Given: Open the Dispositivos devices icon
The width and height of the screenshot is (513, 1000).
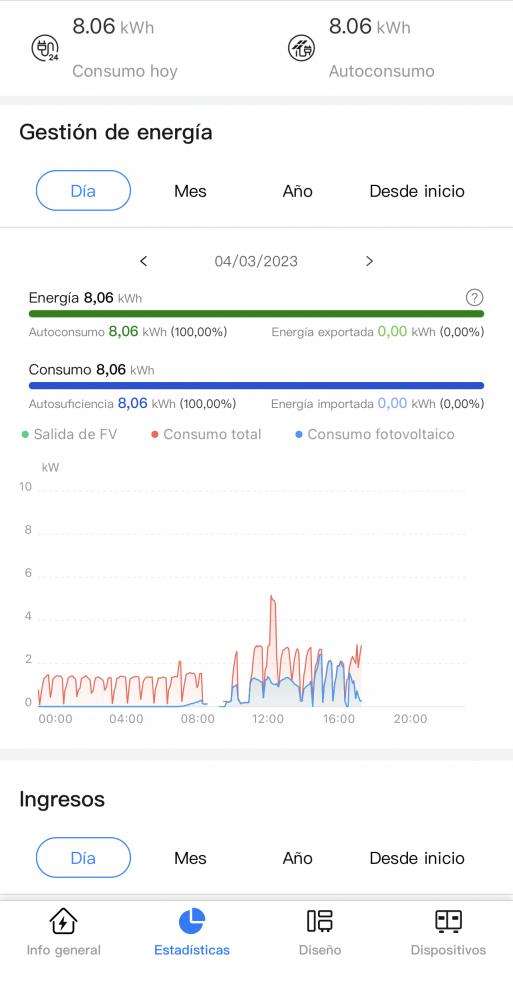Looking at the screenshot, I should point(448,921).
